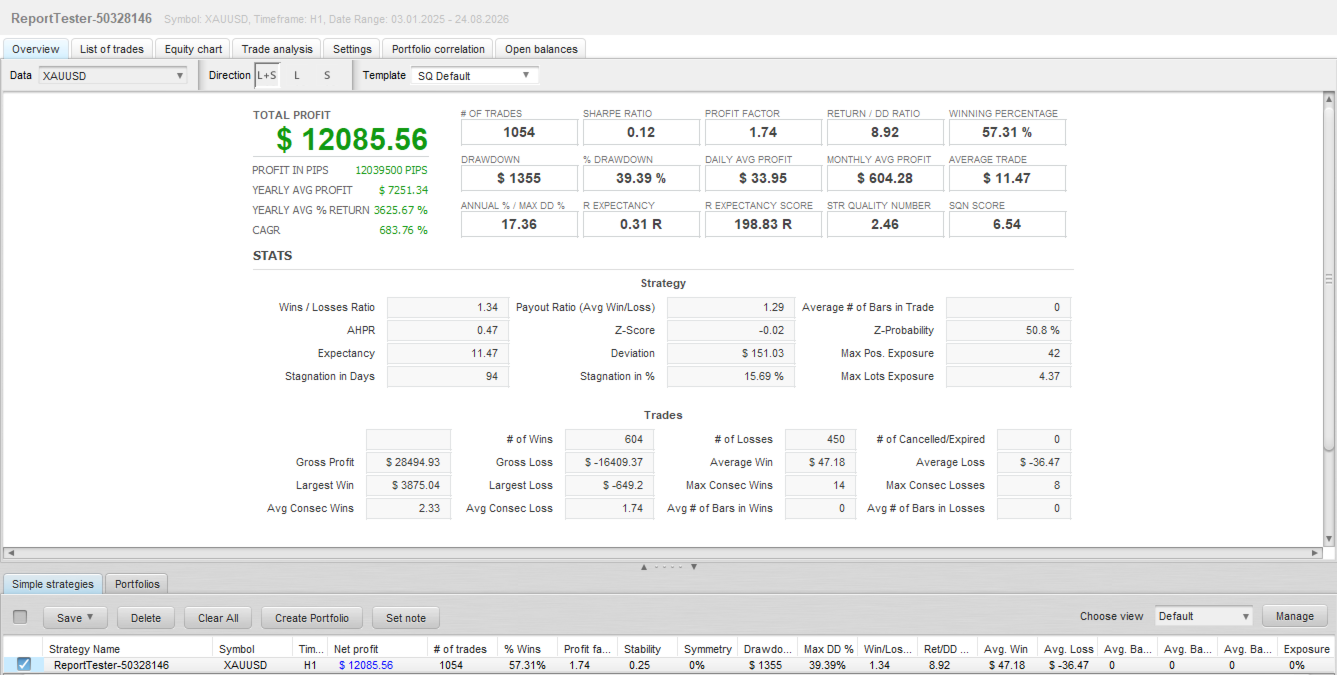Viewport: 1337px width, 675px height.
Task: Open the List of trades tab
Action: pyautogui.click(x=112, y=49)
